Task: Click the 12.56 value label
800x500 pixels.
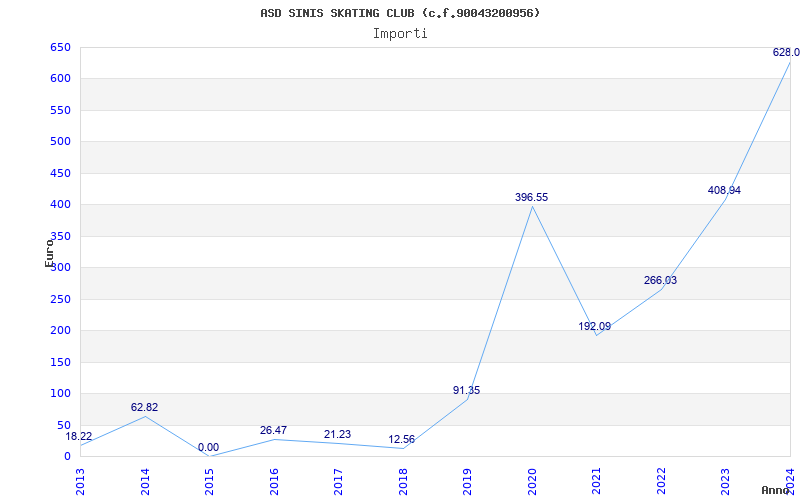Action: pyautogui.click(x=402, y=439)
